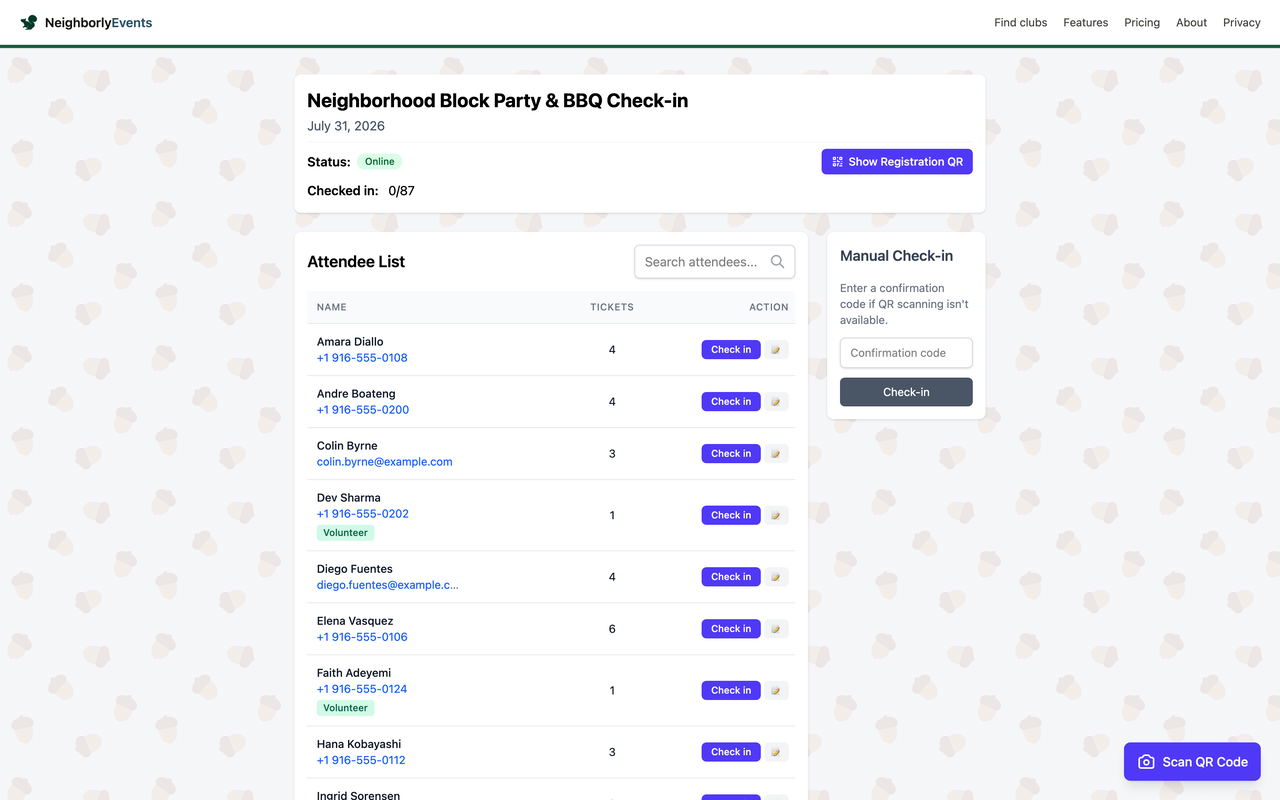Click phone number +1 916-555-0112
This screenshot has width=1280, height=800.
[x=361, y=760]
